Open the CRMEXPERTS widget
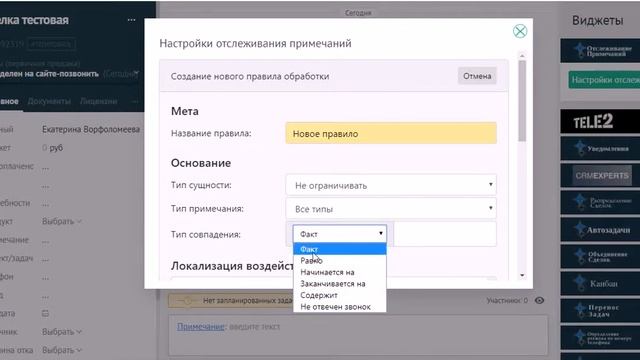640x360 pixels. click(x=600, y=176)
